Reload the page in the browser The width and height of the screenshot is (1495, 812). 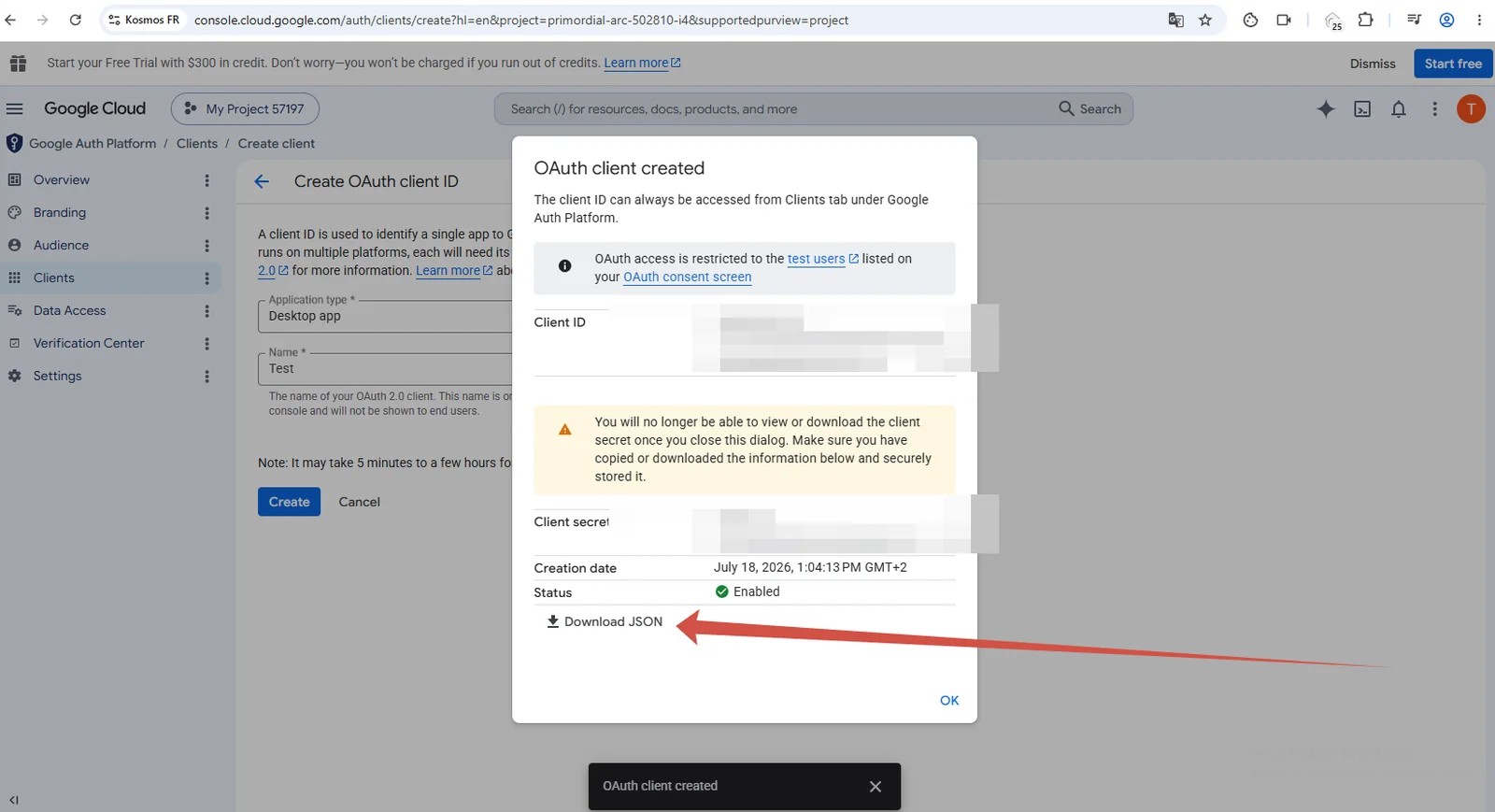click(75, 20)
